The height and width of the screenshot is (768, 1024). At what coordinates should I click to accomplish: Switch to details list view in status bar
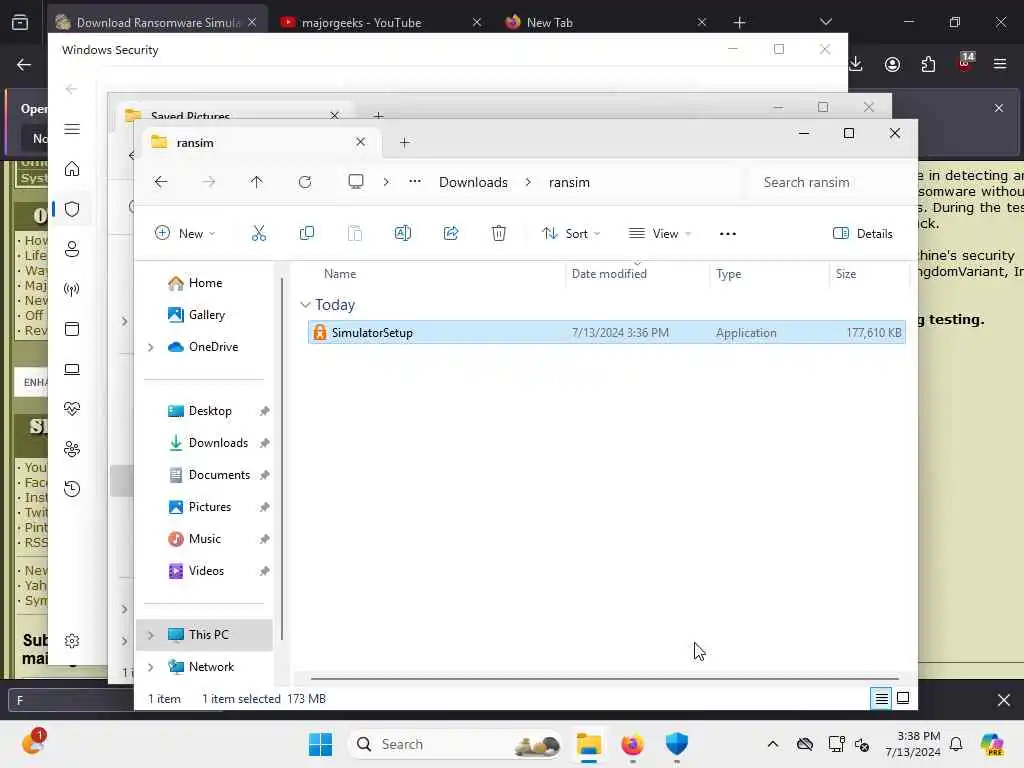coord(881,699)
